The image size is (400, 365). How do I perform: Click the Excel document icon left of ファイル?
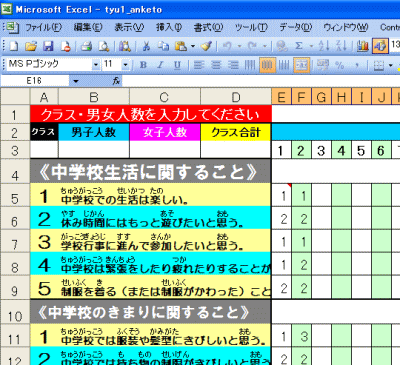pos(12,27)
